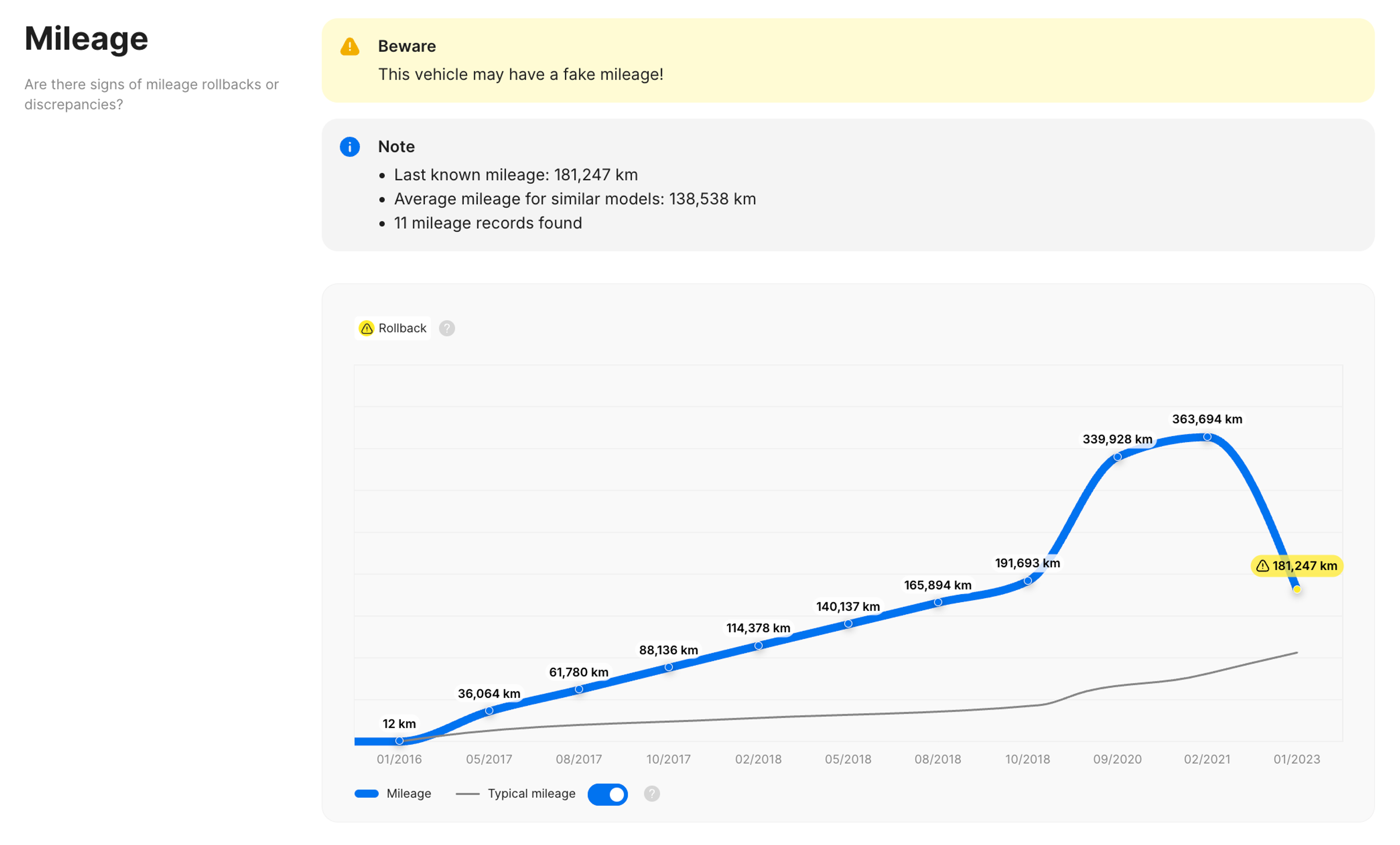Disable the Typical mileage toggle switch
The width and height of the screenshot is (1400, 845).
tap(607, 794)
